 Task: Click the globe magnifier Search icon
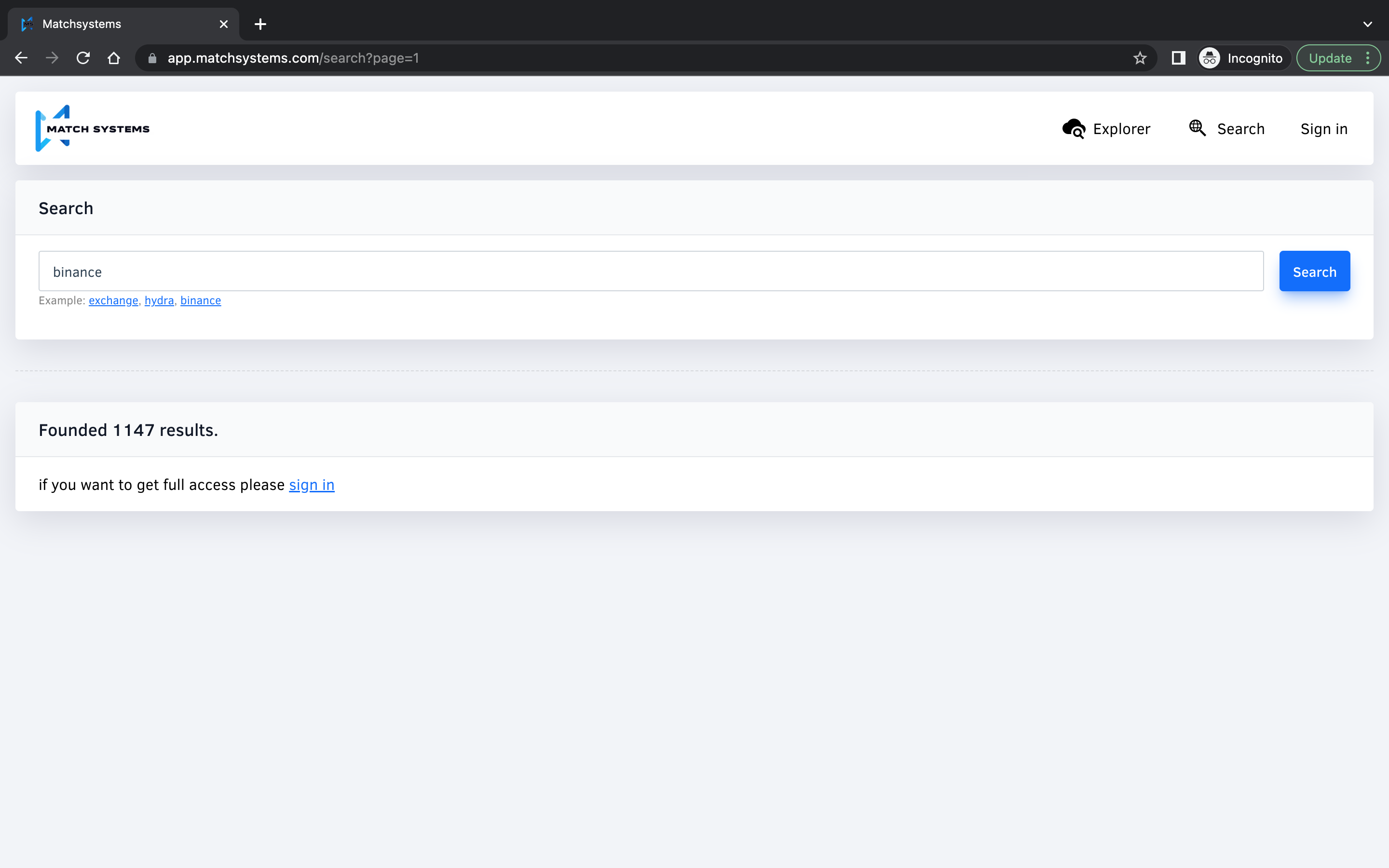point(1197,128)
